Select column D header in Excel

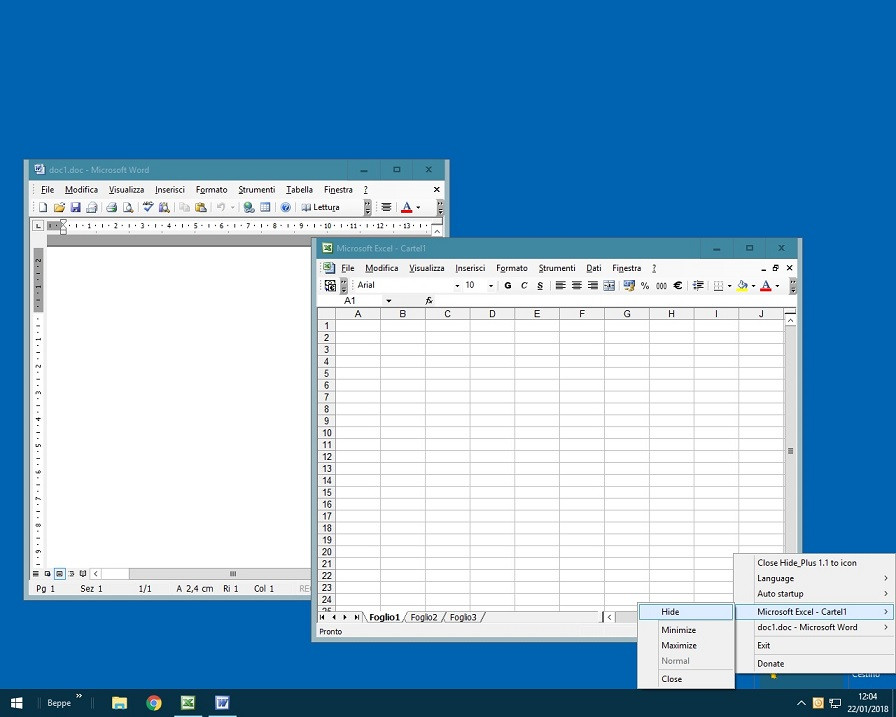(x=492, y=314)
